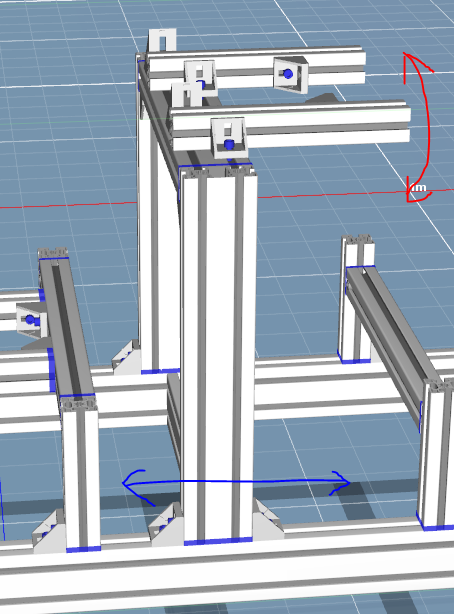Click the blue horizontal double-arrow annotation
This screenshot has width=454, height=614.
click(x=236, y=486)
